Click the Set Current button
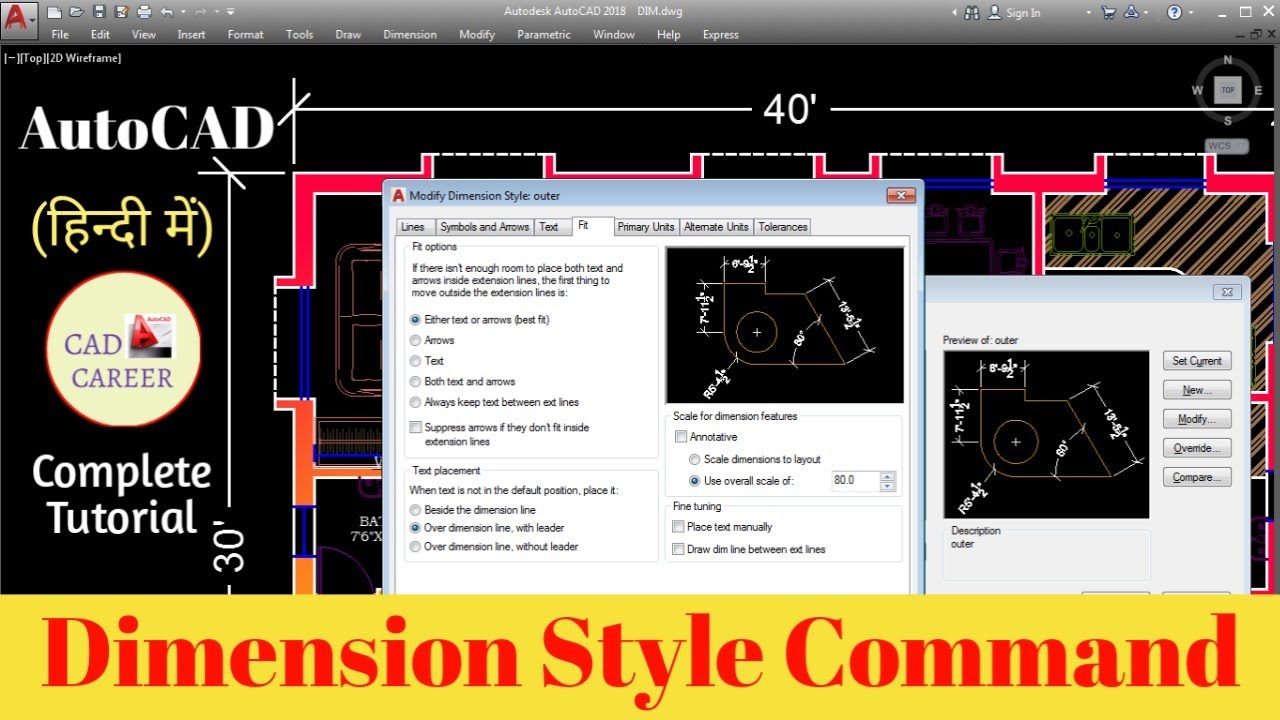 coord(1197,361)
